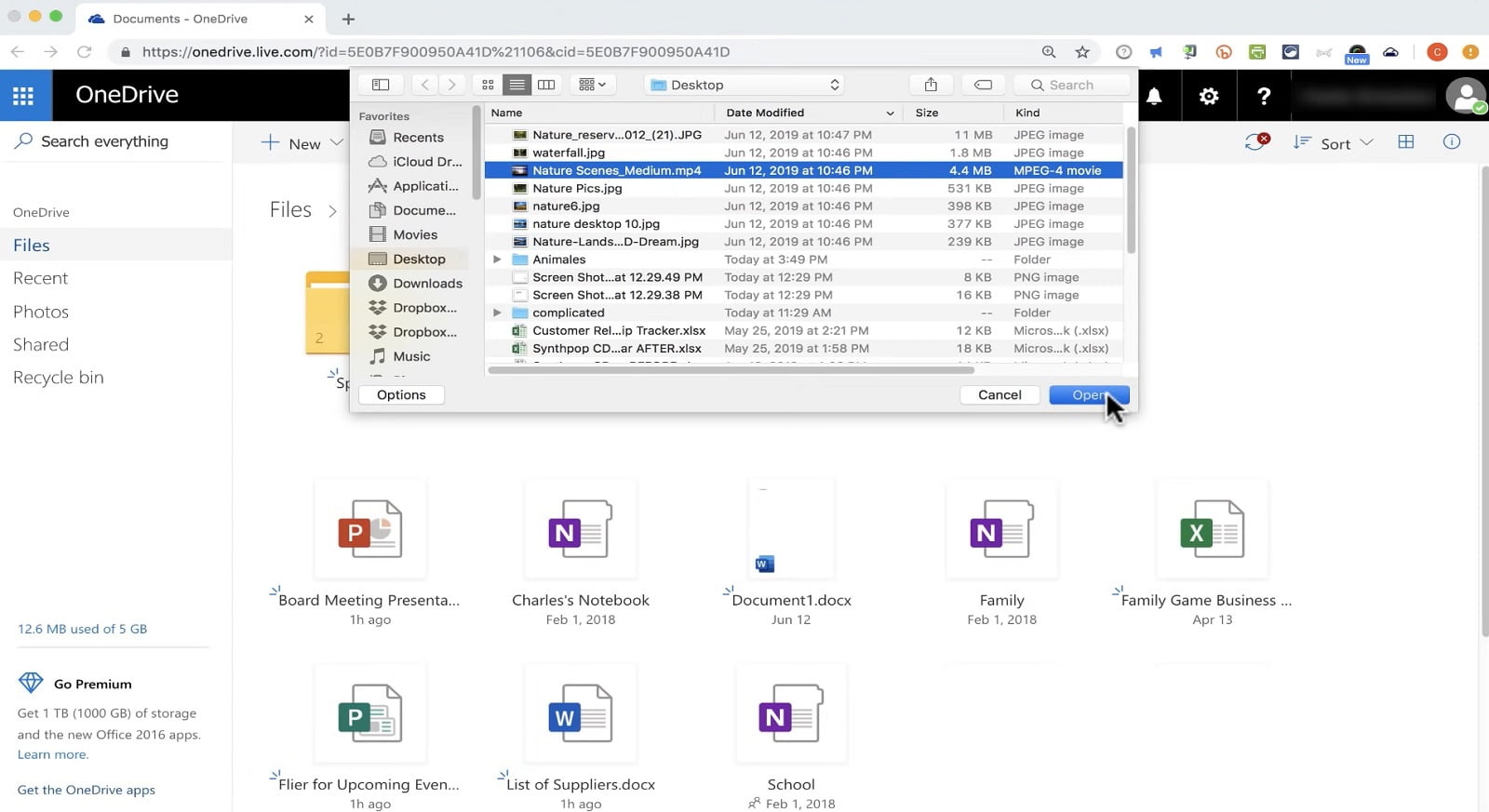Switch OneDrive to tiles view
The image size is (1489, 812).
(x=1406, y=142)
